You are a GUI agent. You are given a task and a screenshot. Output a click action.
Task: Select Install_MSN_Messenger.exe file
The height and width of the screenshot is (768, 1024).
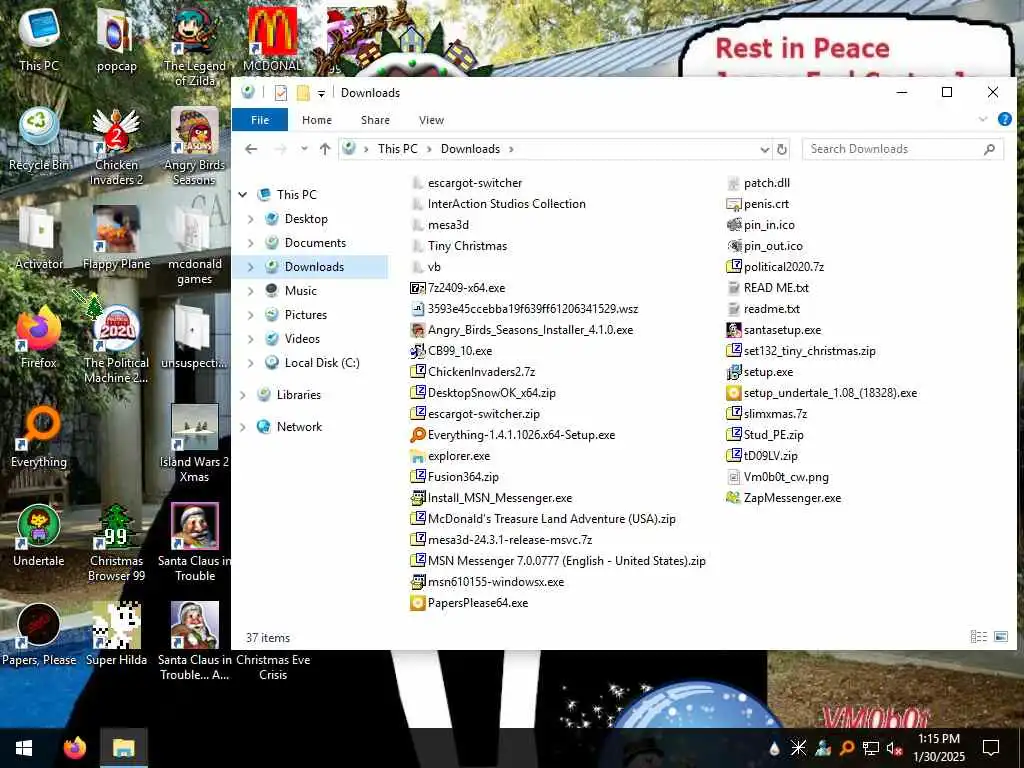(491, 498)
